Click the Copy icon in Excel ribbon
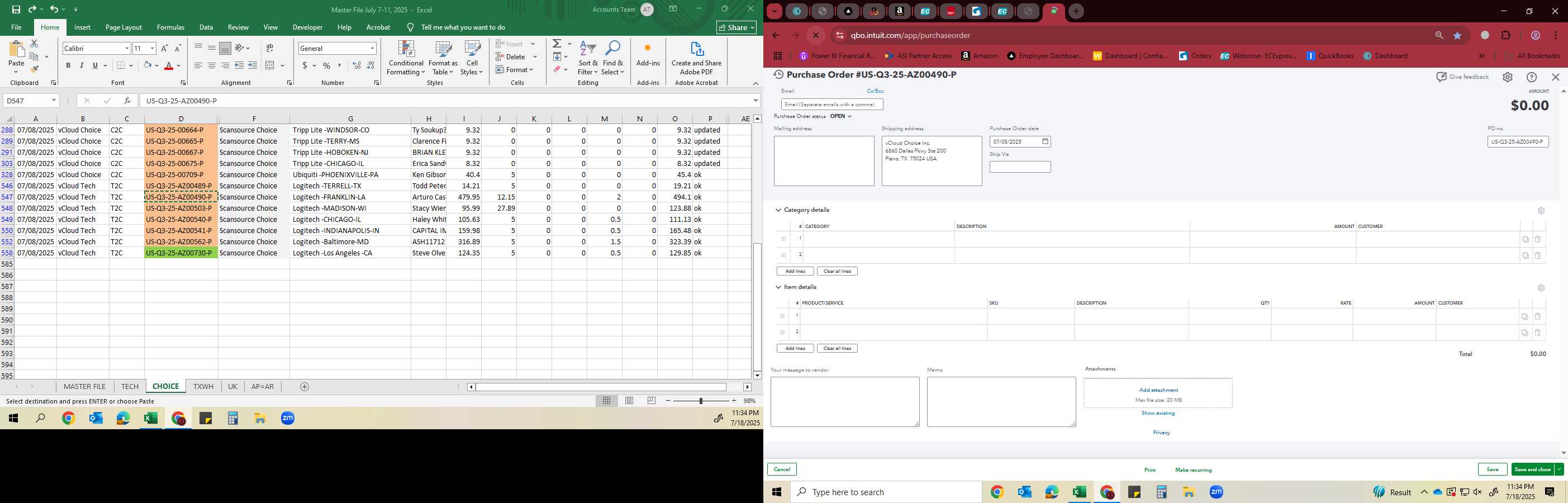Screen dimensions: 1568x503 (x=34, y=56)
